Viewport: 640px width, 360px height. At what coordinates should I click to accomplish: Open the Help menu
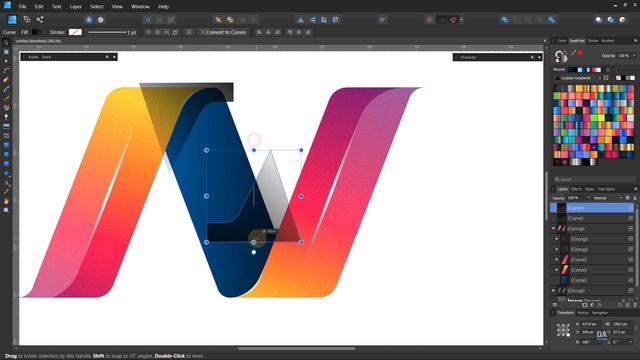(163, 7)
